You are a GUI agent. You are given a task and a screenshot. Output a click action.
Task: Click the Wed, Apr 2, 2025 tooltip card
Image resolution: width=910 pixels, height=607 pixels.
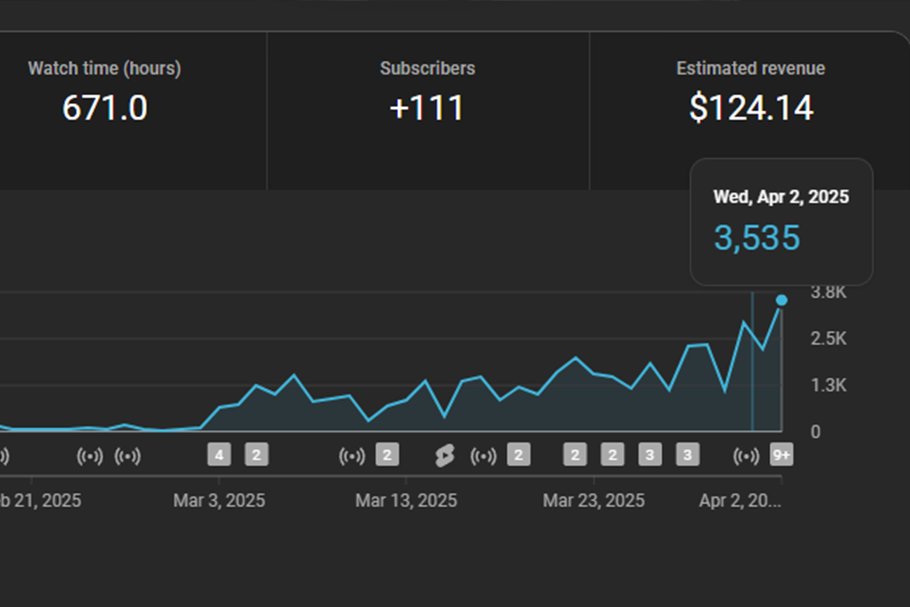click(x=781, y=222)
